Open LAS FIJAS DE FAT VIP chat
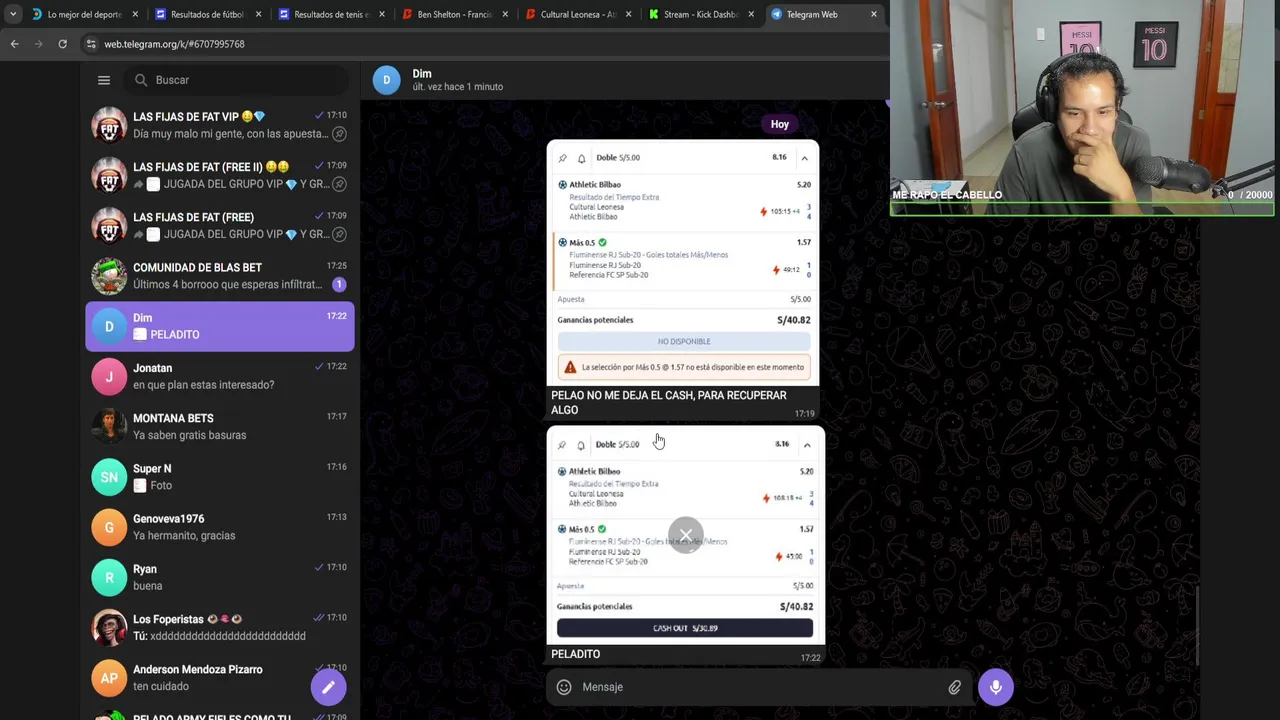 click(220, 125)
